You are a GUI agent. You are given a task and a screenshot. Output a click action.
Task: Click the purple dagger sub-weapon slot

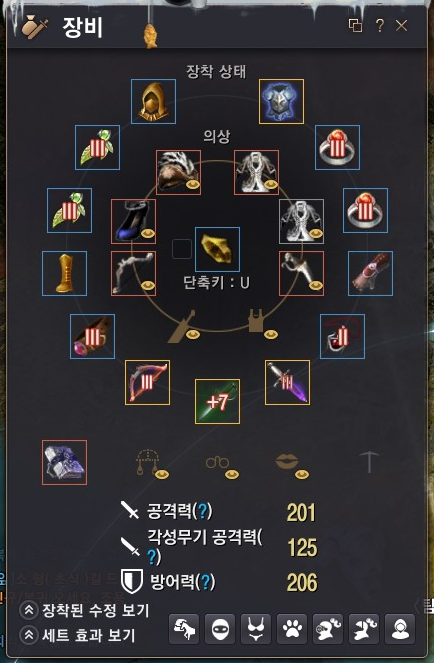tap(287, 382)
